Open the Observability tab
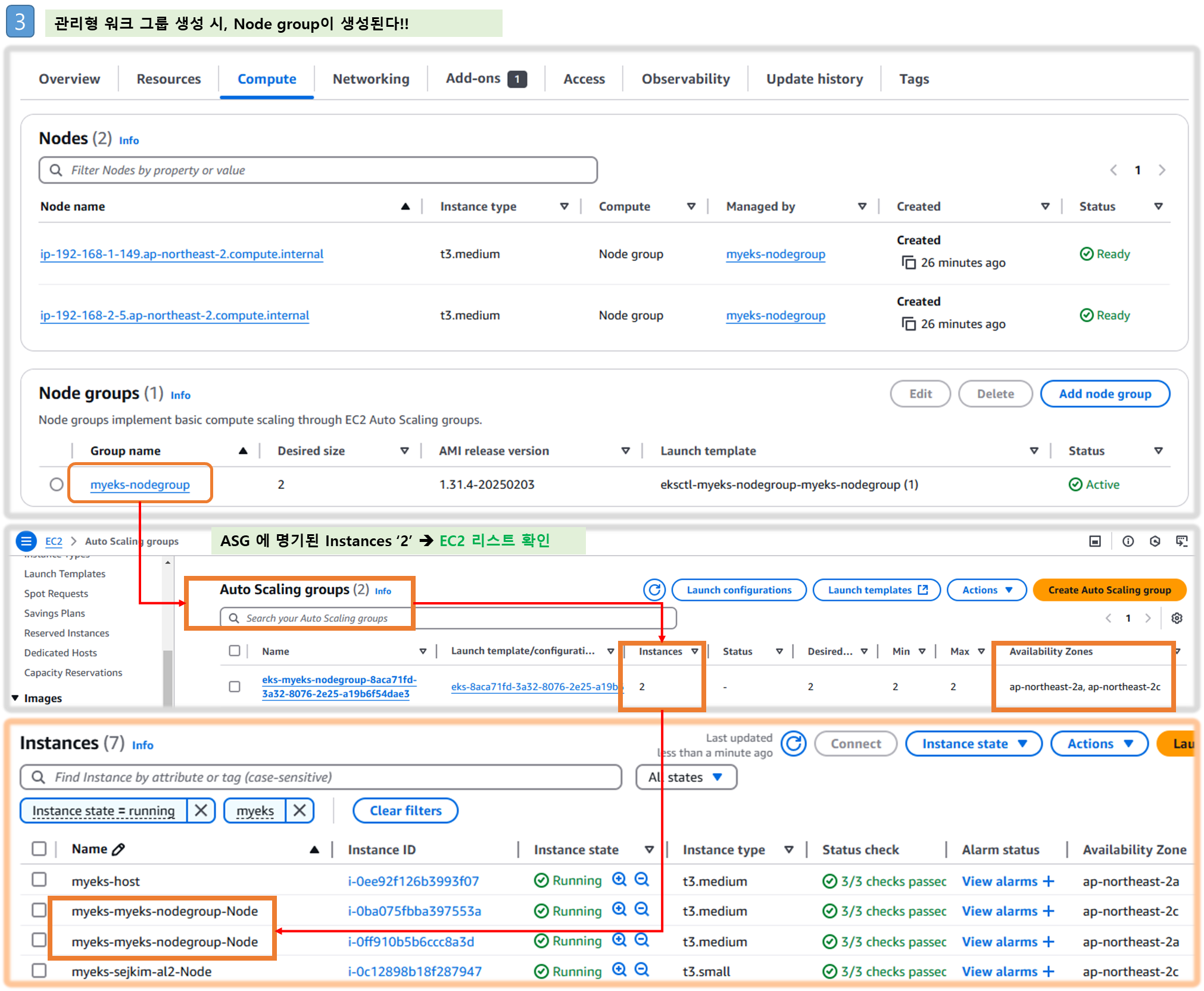The image size is (1204, 991). click(x=685, y=79)
